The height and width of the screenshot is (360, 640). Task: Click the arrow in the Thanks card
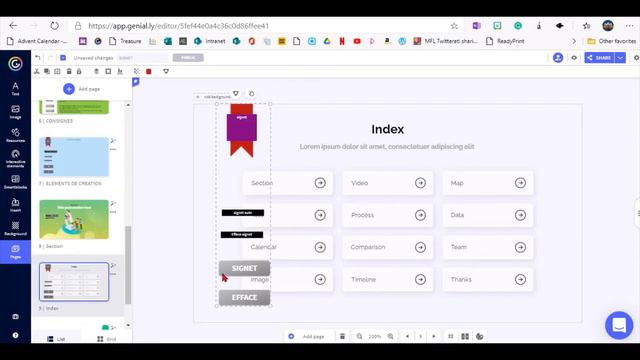(520, 280)
